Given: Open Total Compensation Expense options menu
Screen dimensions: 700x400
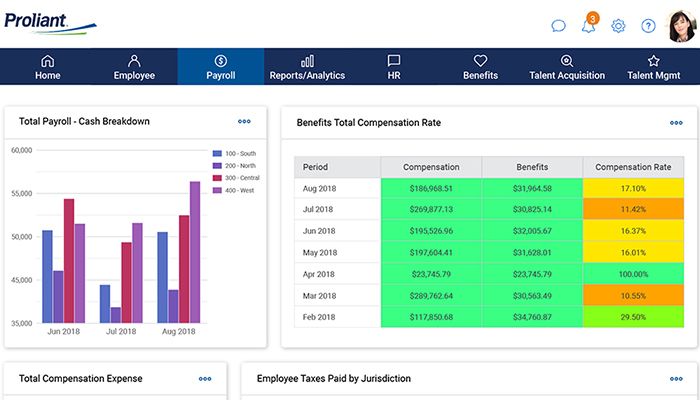Looking at the screenshot, I should click(x=205, y=379).
